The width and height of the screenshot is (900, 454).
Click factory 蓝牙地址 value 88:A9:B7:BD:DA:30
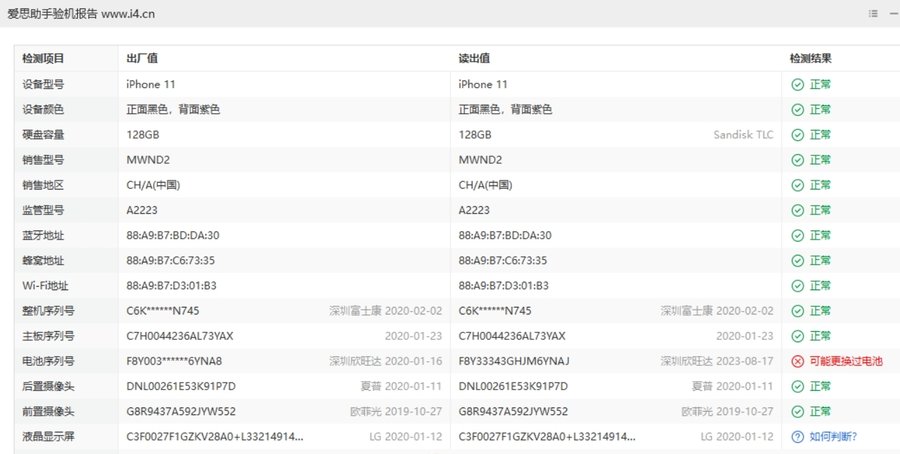[x=173, y=235]
